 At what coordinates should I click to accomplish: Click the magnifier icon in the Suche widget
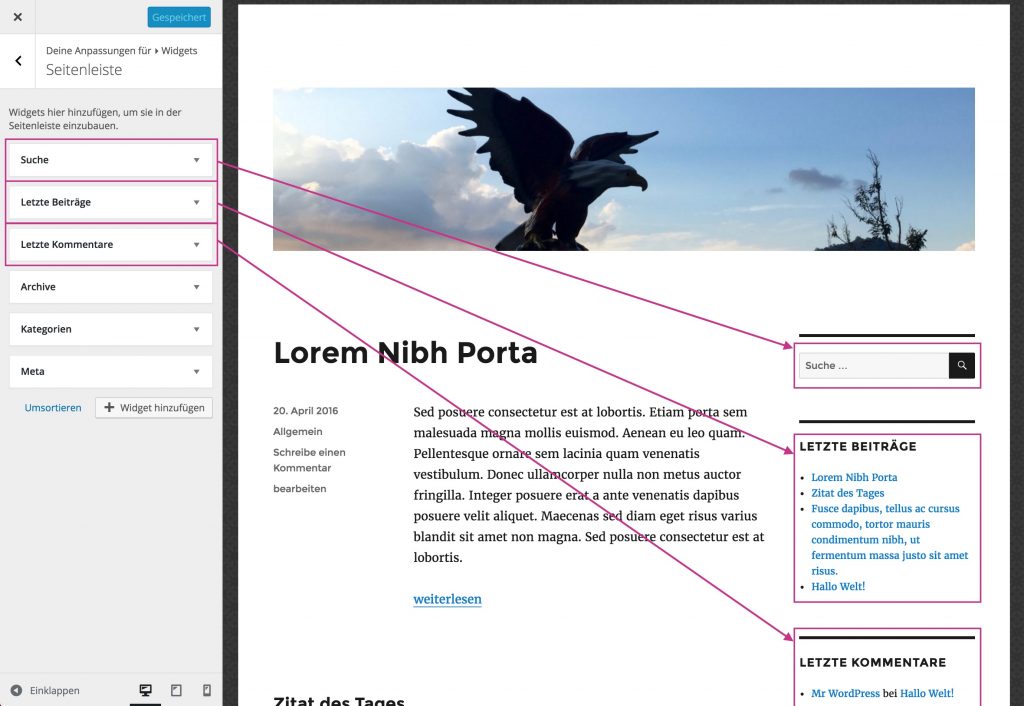click(x=961, y=366)
